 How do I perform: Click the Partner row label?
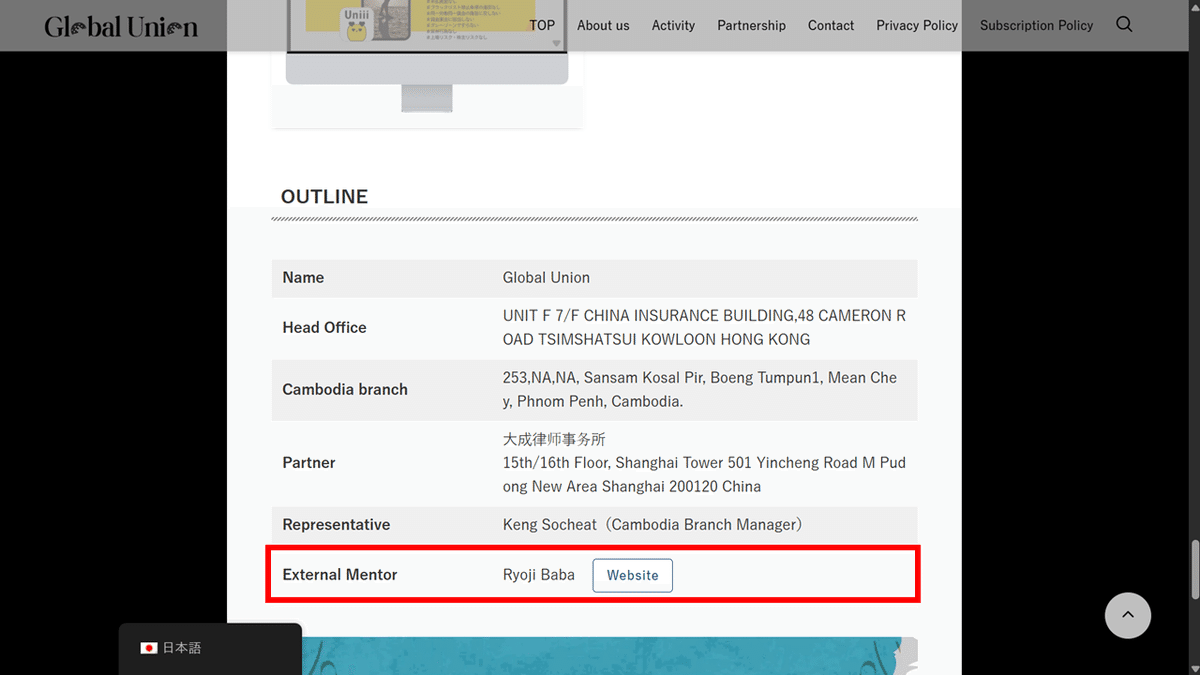(309, 462)
